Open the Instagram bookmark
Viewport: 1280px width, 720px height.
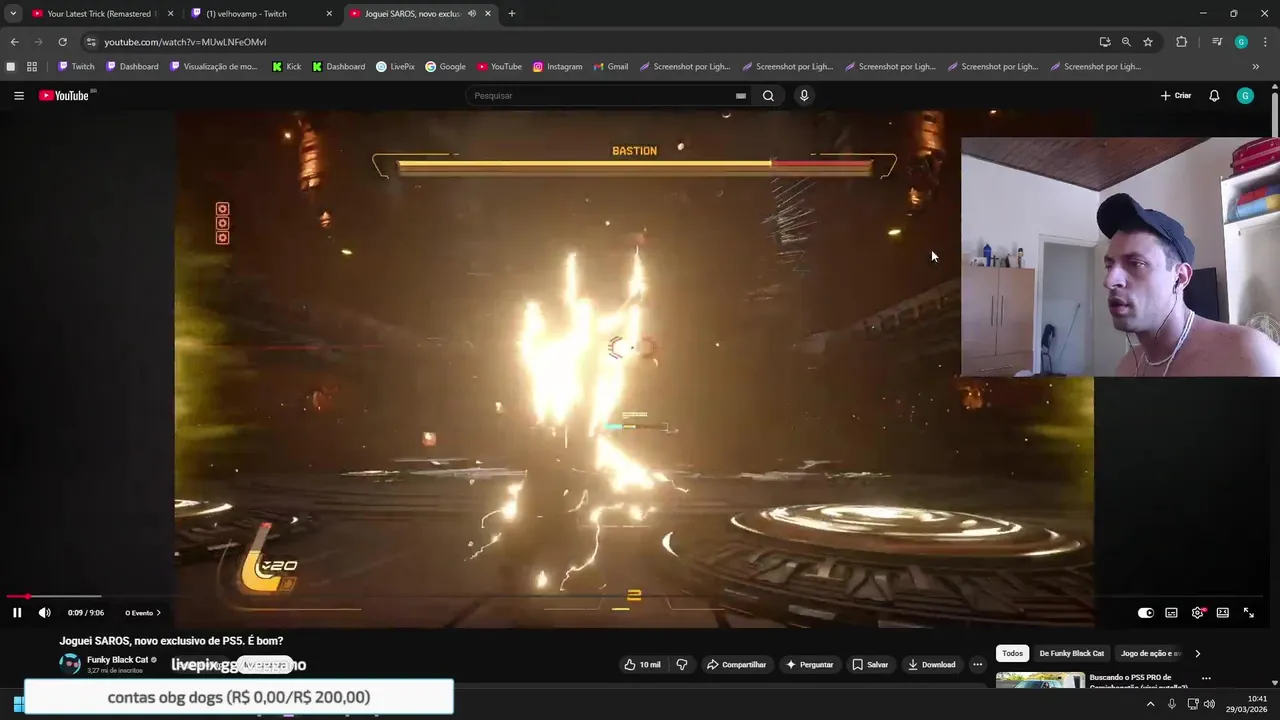(x=557, y=67)
